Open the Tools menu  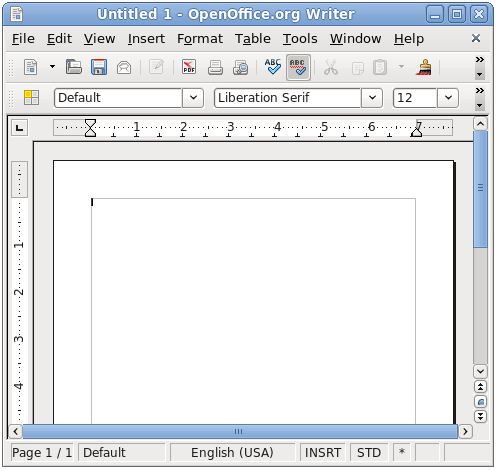[x=300, y=39]
